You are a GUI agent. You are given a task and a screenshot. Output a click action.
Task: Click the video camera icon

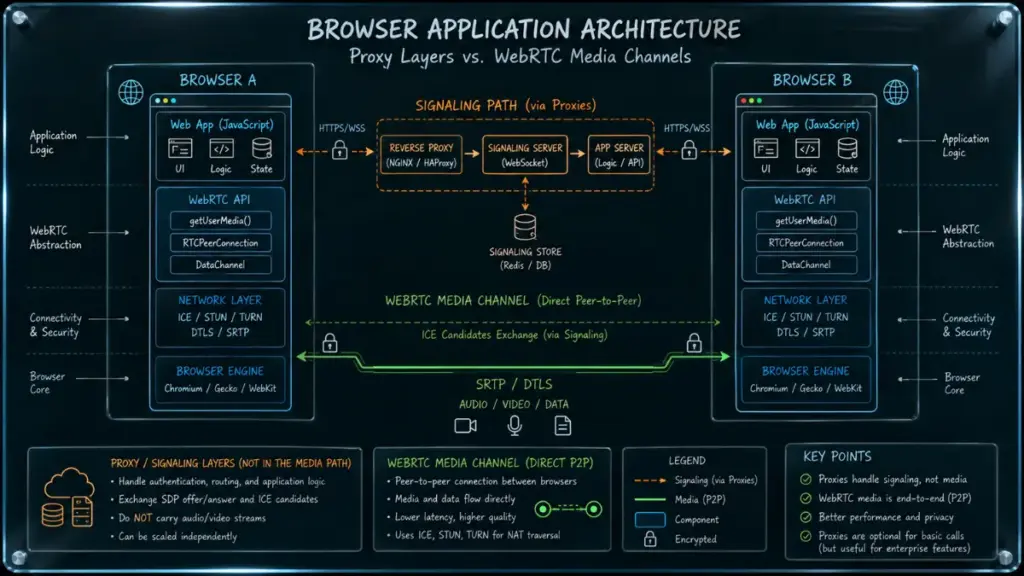[x=466, y=426]
